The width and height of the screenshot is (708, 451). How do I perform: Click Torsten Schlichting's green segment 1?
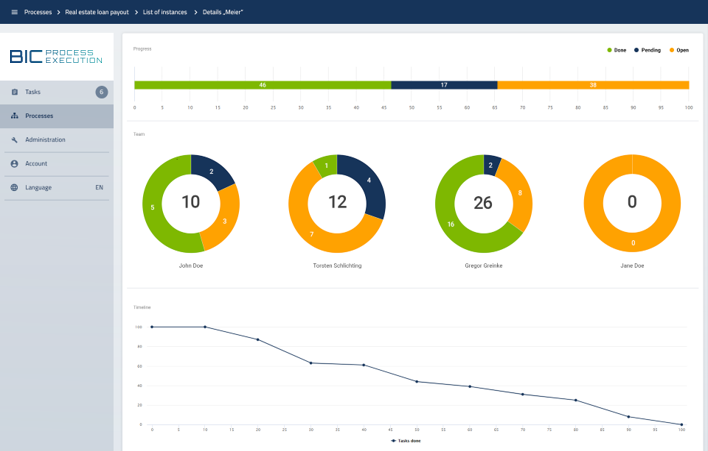326,166
